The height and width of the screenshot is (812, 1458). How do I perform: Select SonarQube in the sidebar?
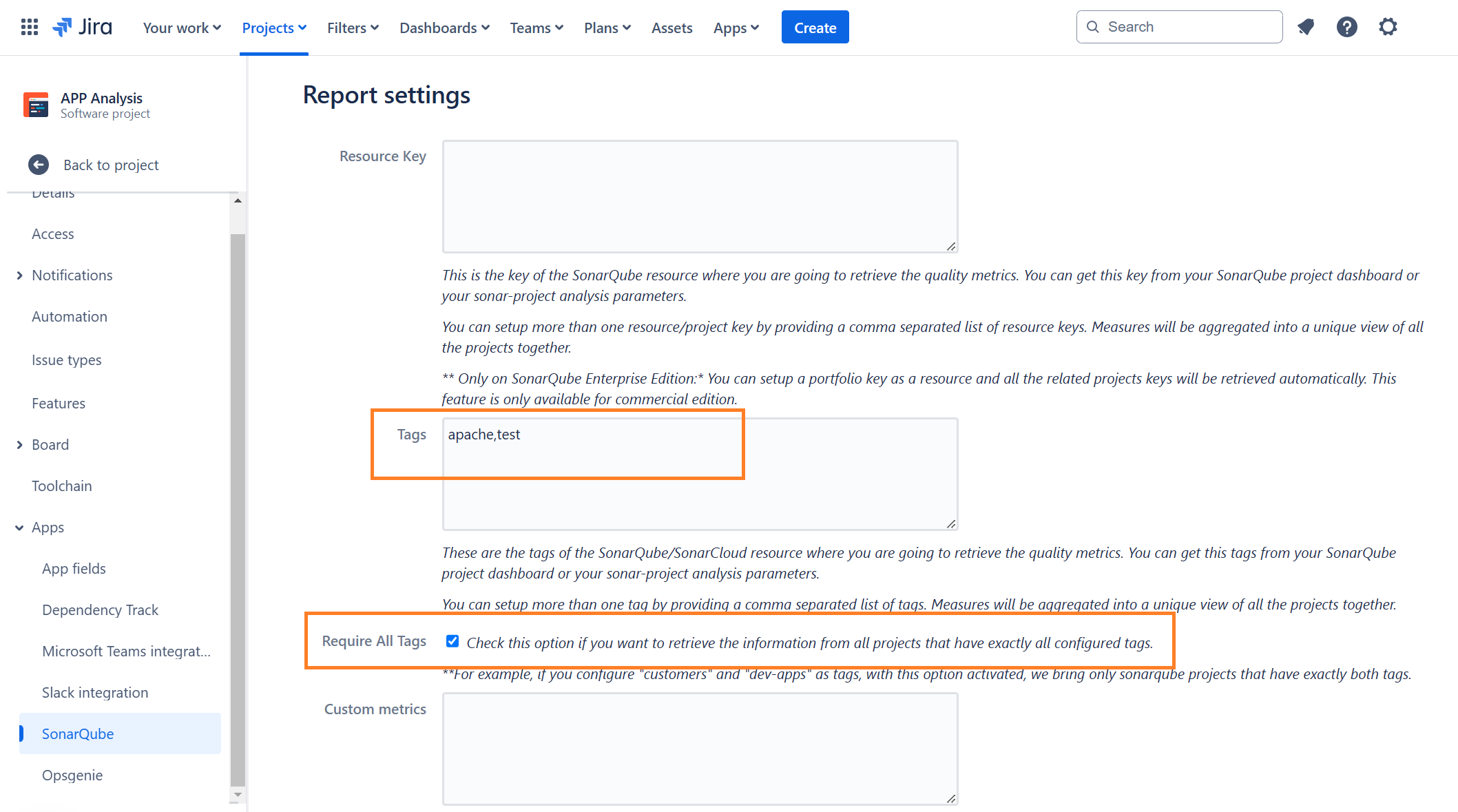click(121, 733)
